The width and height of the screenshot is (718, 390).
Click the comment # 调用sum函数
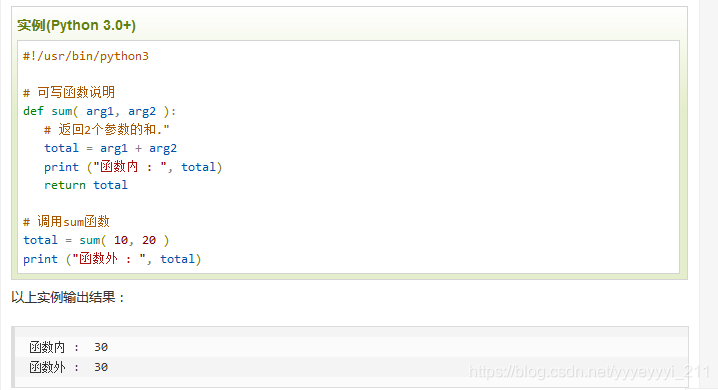[66, 222]
